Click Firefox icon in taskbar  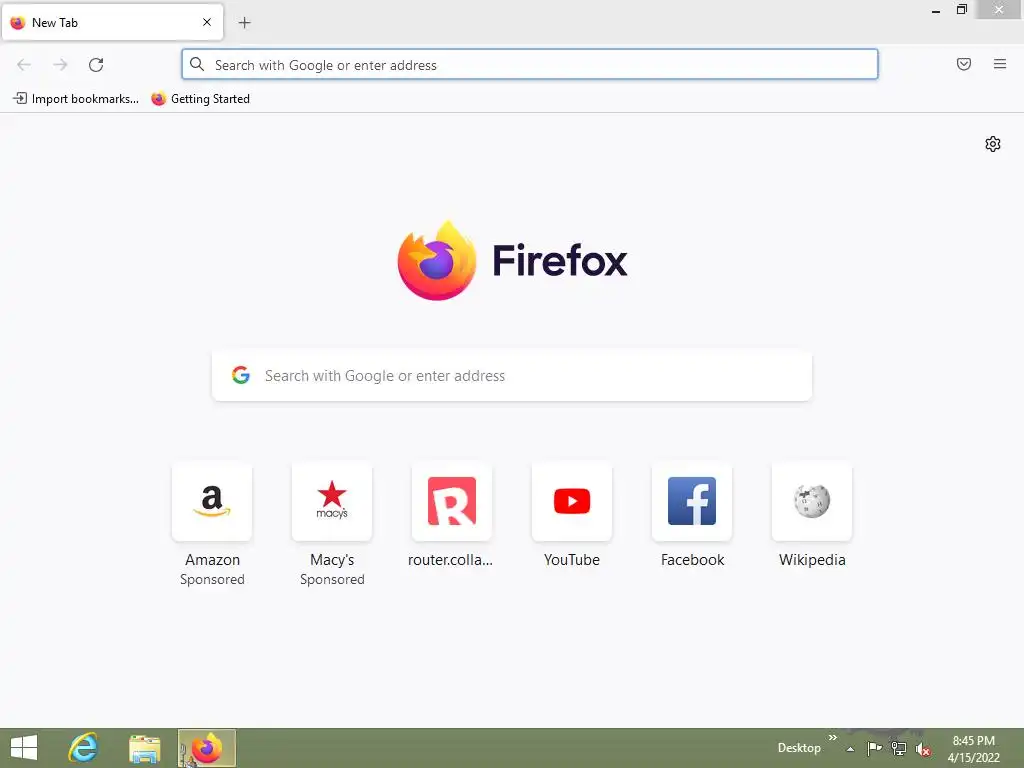click(x=206, y=748)
